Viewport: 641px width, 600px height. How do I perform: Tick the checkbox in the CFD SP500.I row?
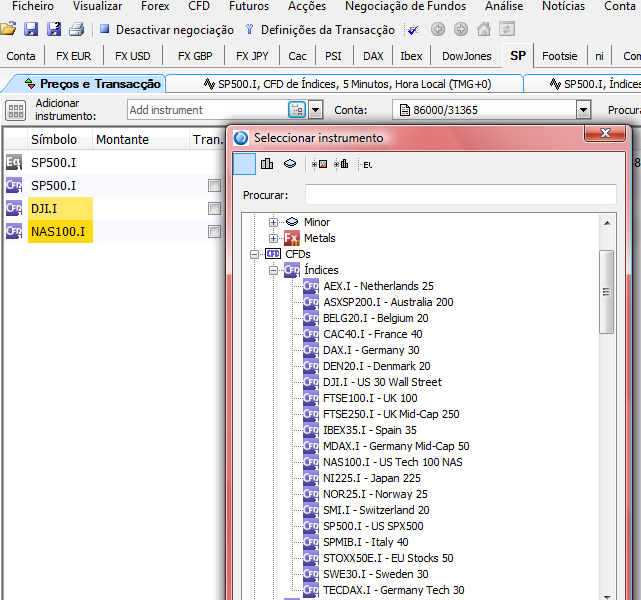tap(214, 186)
